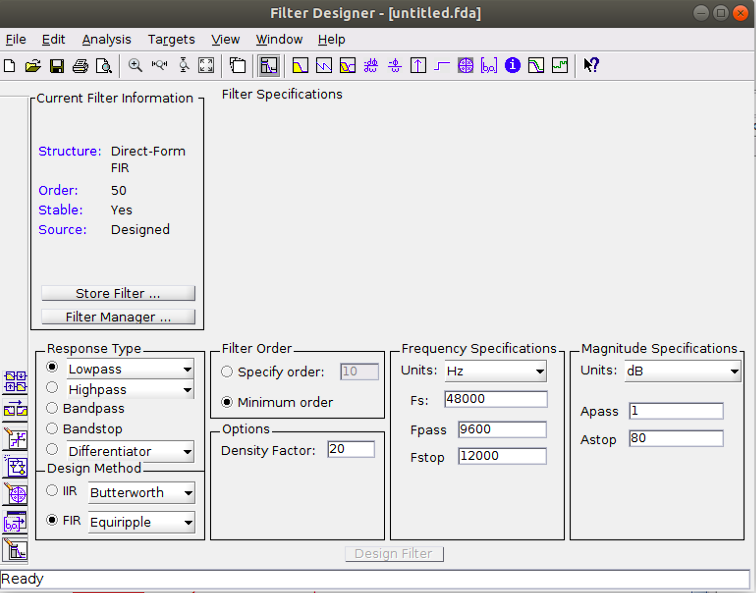The image size is (756, 593).
Task: Select the Zoom In magnifier tool
Action: [x=135, y=66]
